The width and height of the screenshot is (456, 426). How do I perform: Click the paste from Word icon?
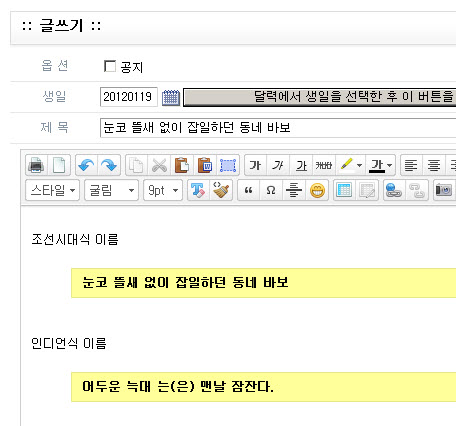click(x=205, y=165)
